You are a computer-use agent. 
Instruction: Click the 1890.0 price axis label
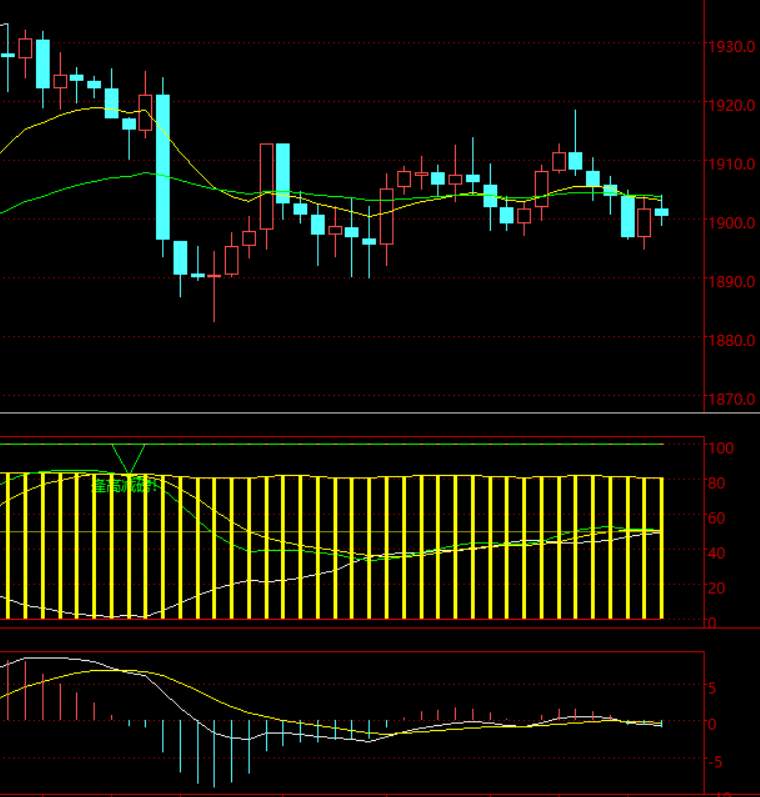tap(732, 282)
